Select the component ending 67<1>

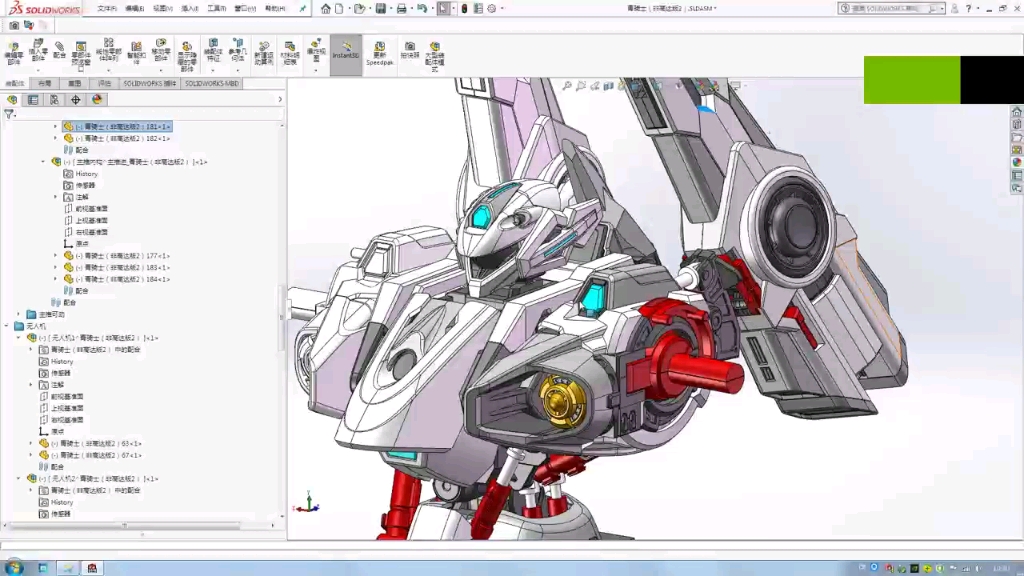click(x=96, y=455)
